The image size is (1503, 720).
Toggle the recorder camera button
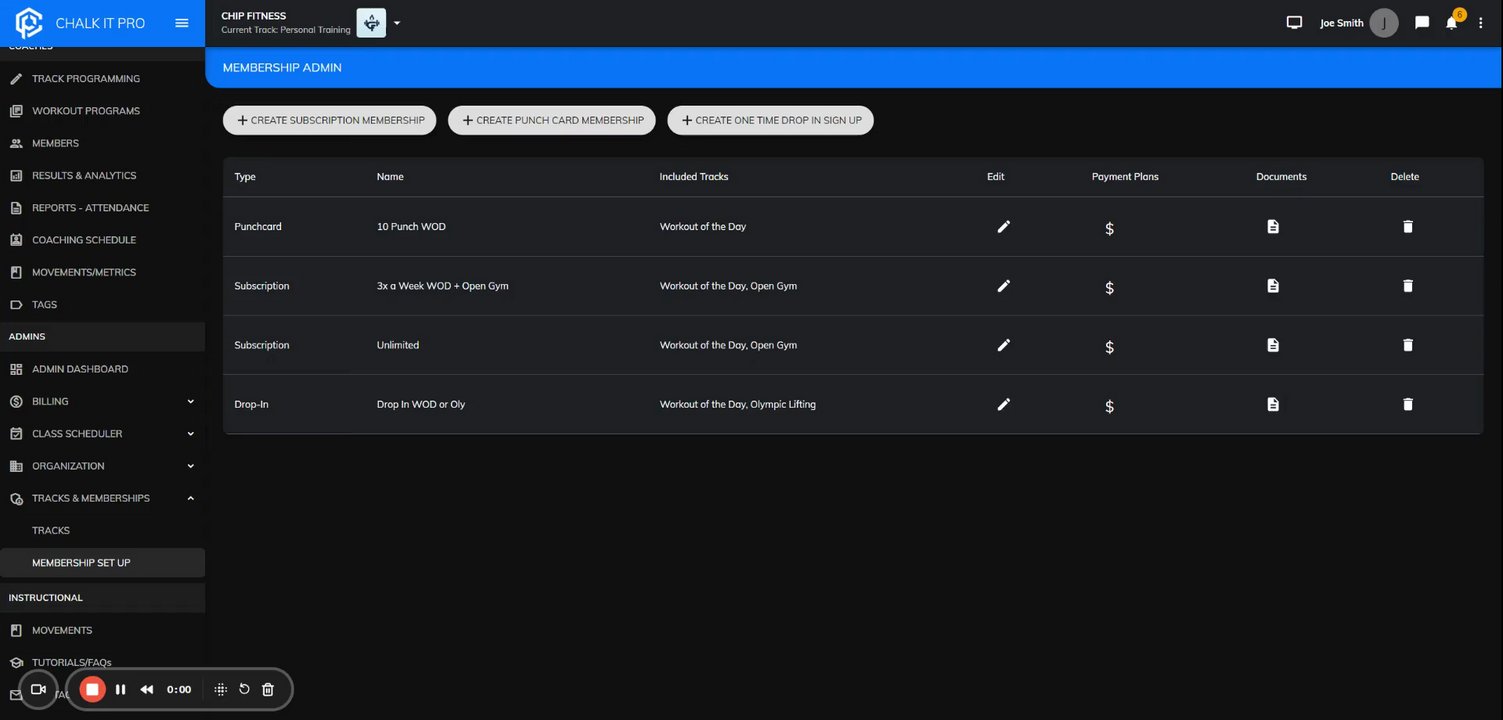click(39, 689)
